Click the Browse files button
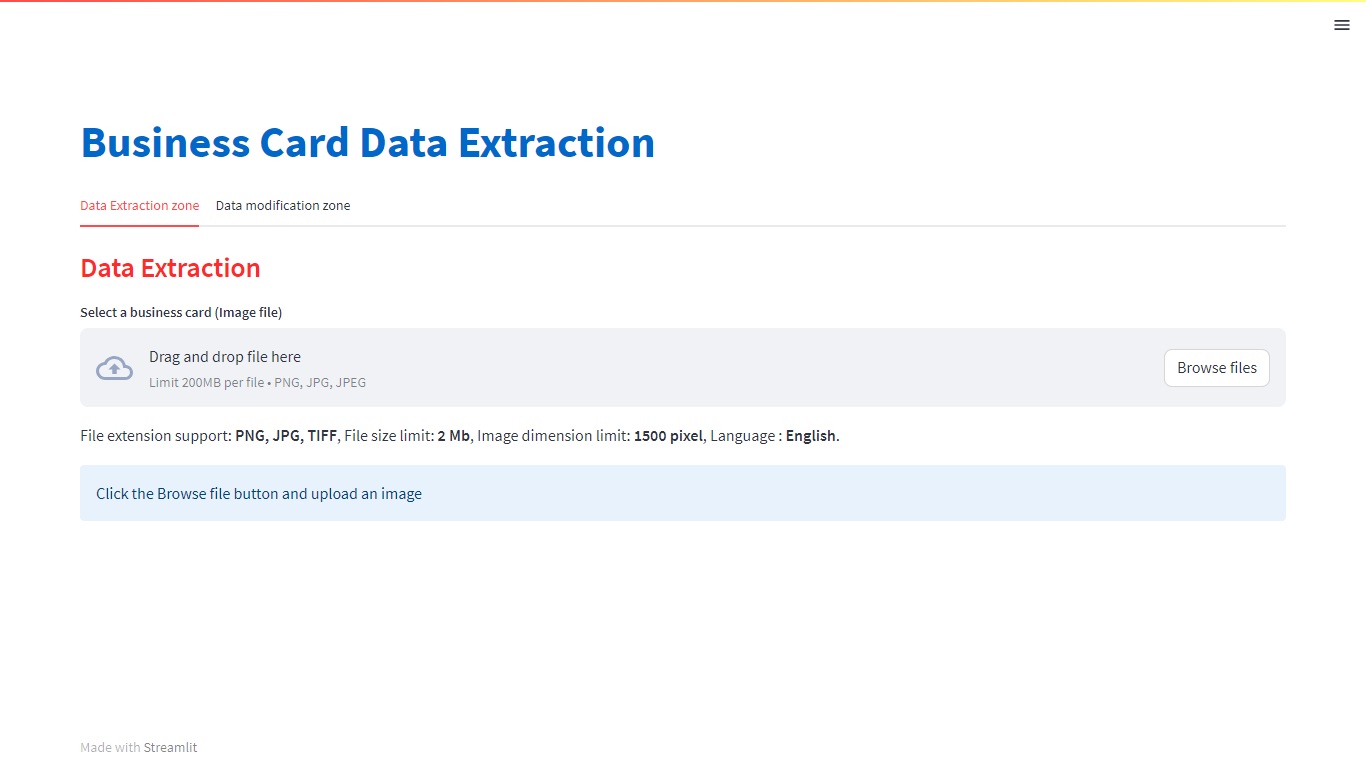The width and height of the screenshot is (1366, 768). tap(1217, 368)
